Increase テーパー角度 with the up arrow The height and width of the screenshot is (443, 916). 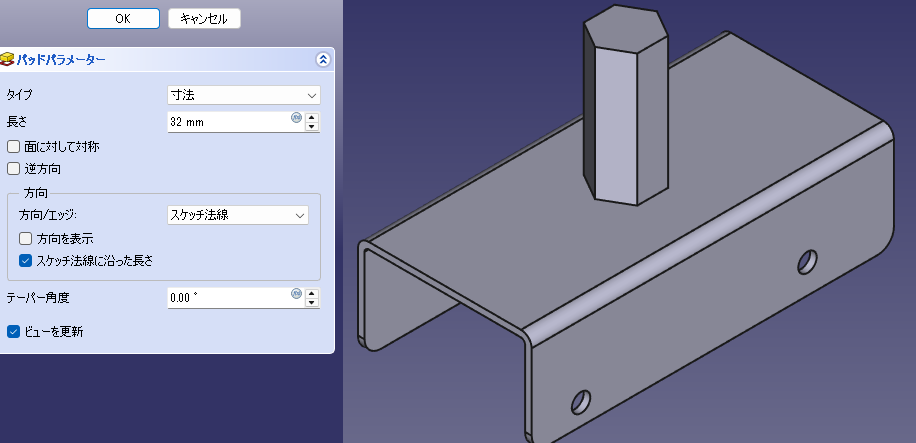click(312, 293)
